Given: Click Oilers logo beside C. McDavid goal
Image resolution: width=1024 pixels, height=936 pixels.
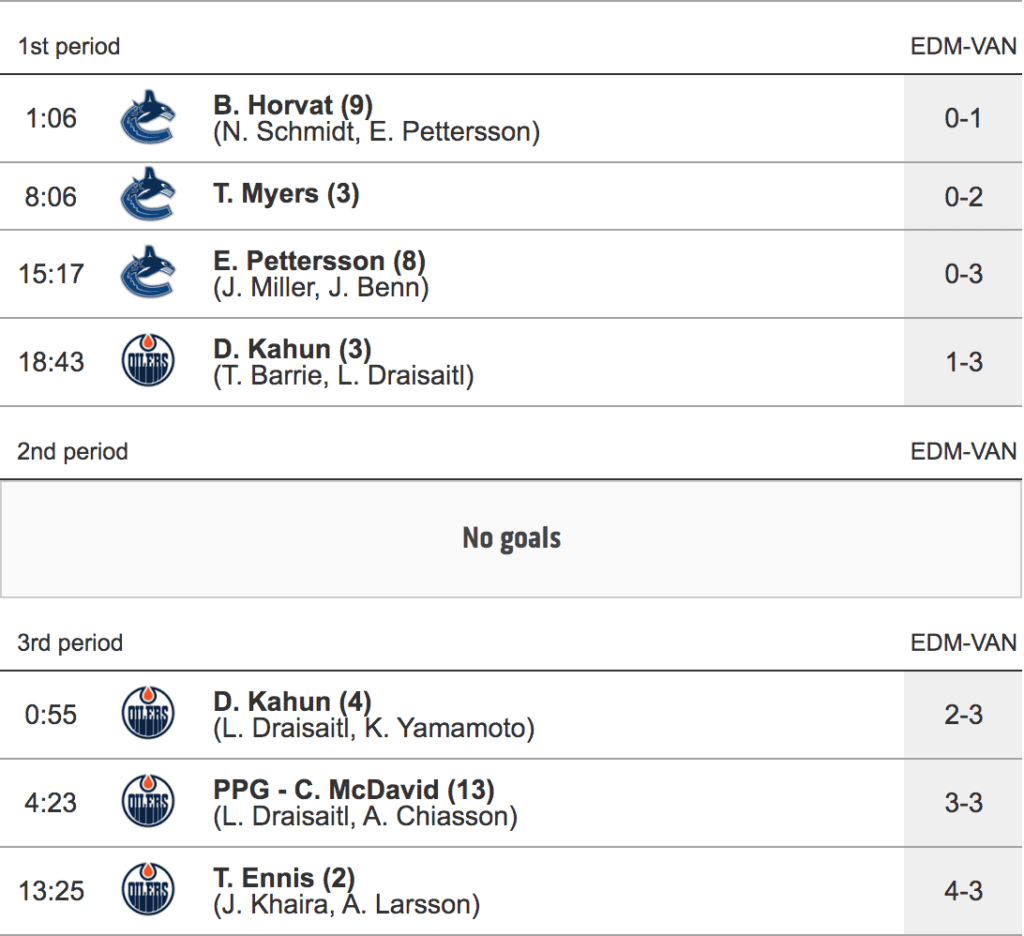Looking at the screenshot, I should [x=147, y=802].
